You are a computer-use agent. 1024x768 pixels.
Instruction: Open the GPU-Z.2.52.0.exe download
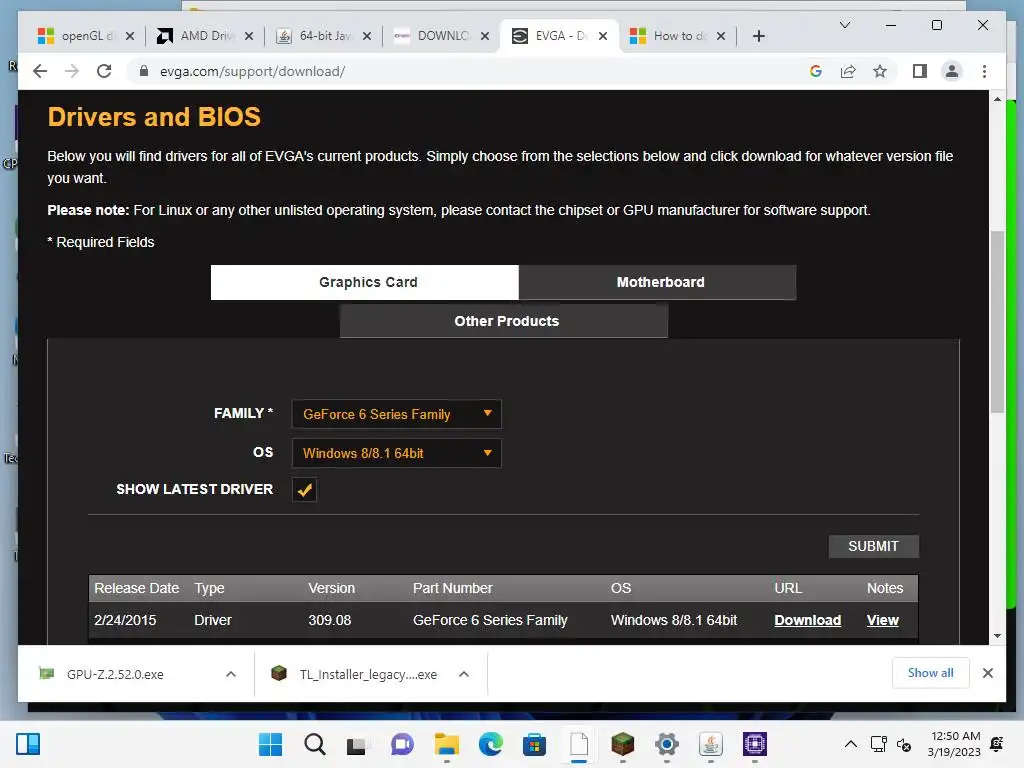pyautogui.click(x=115, y=674)
